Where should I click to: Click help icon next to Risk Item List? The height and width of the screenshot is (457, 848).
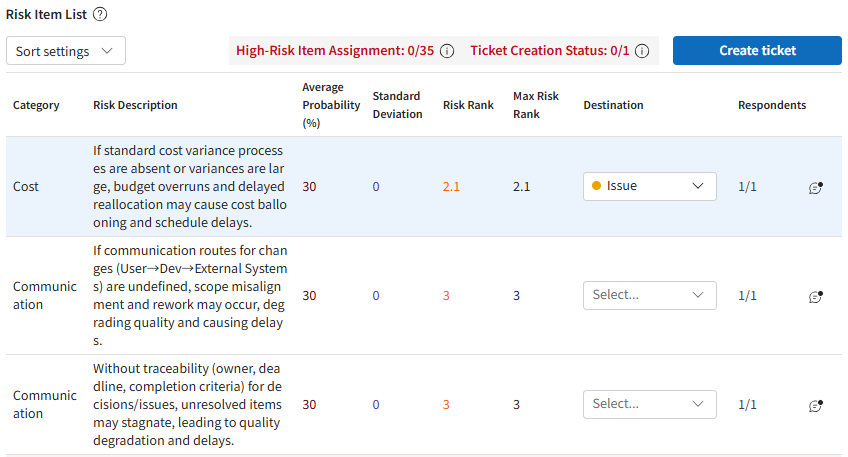coord(100,15)
